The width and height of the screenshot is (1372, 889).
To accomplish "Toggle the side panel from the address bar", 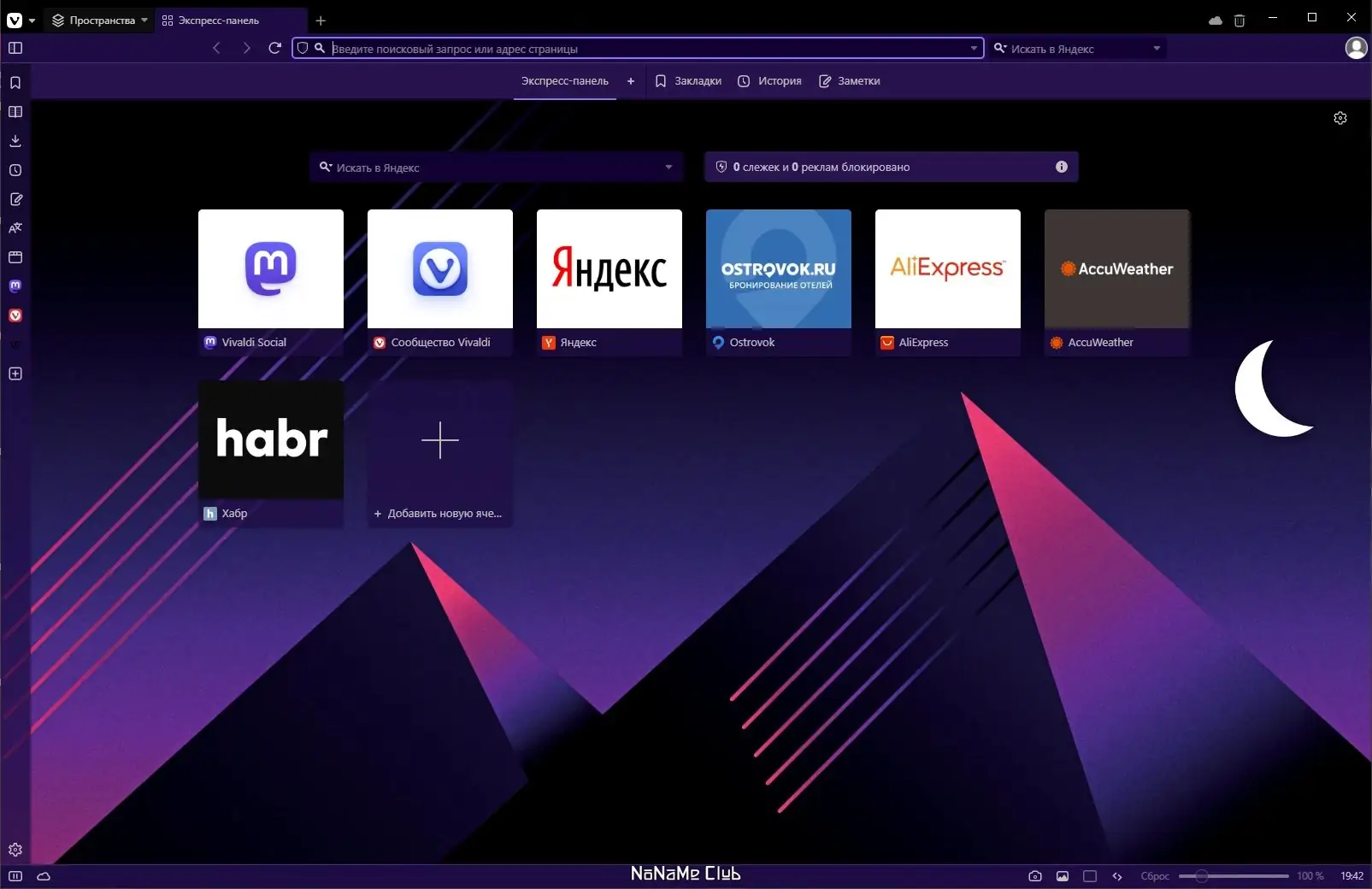I will [x=15, y=48].
